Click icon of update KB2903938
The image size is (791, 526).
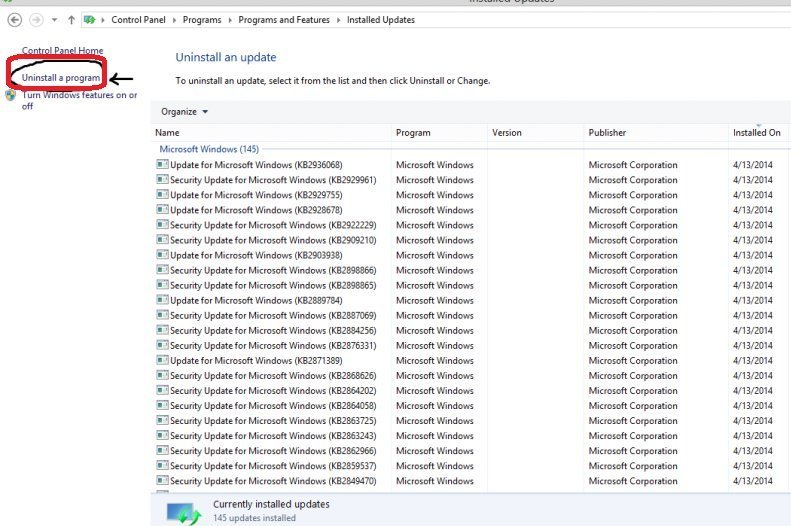tap(162, 255)
